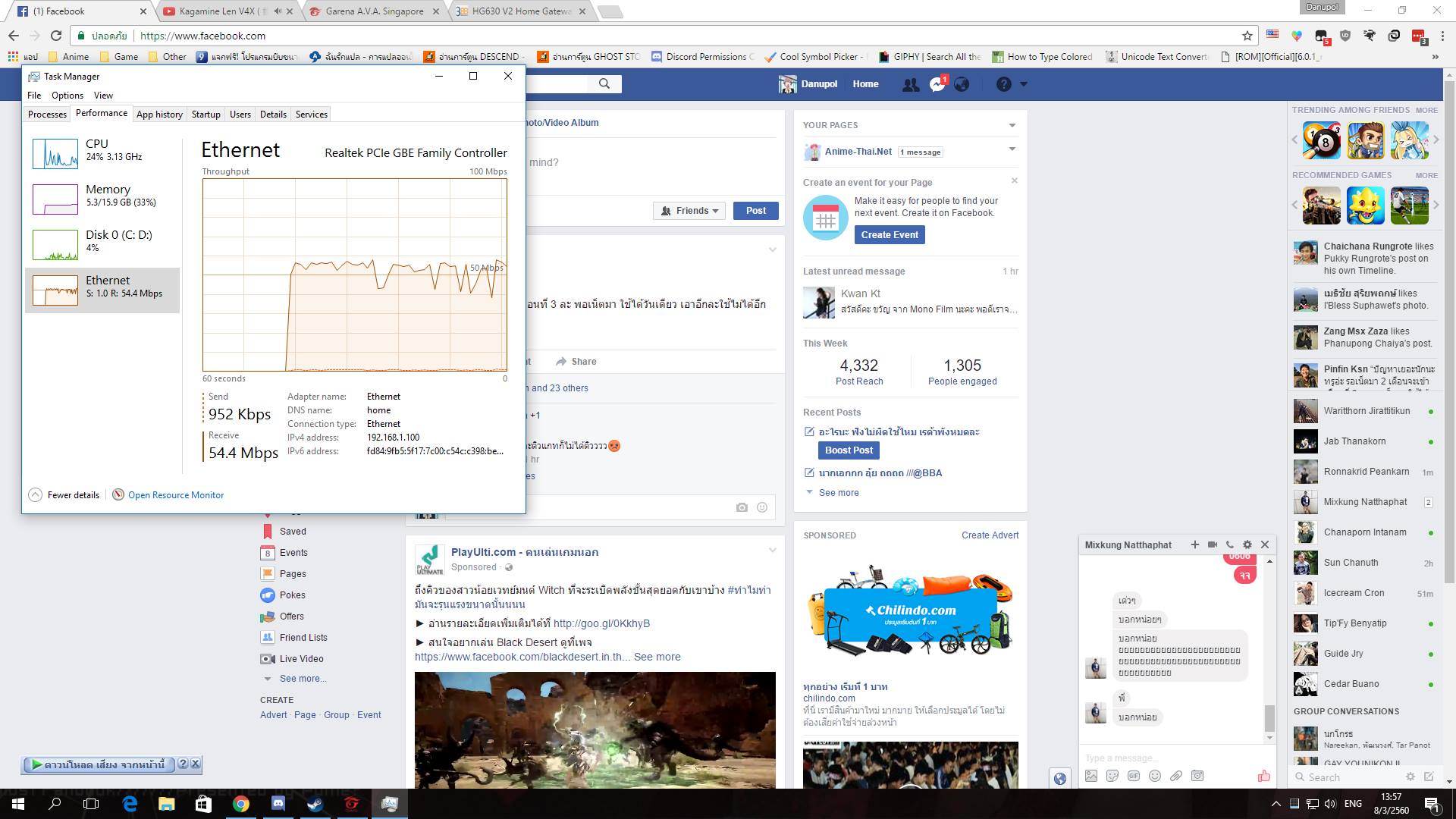
Task: Open GIF picker in chat window
Action: [1134, 776]
